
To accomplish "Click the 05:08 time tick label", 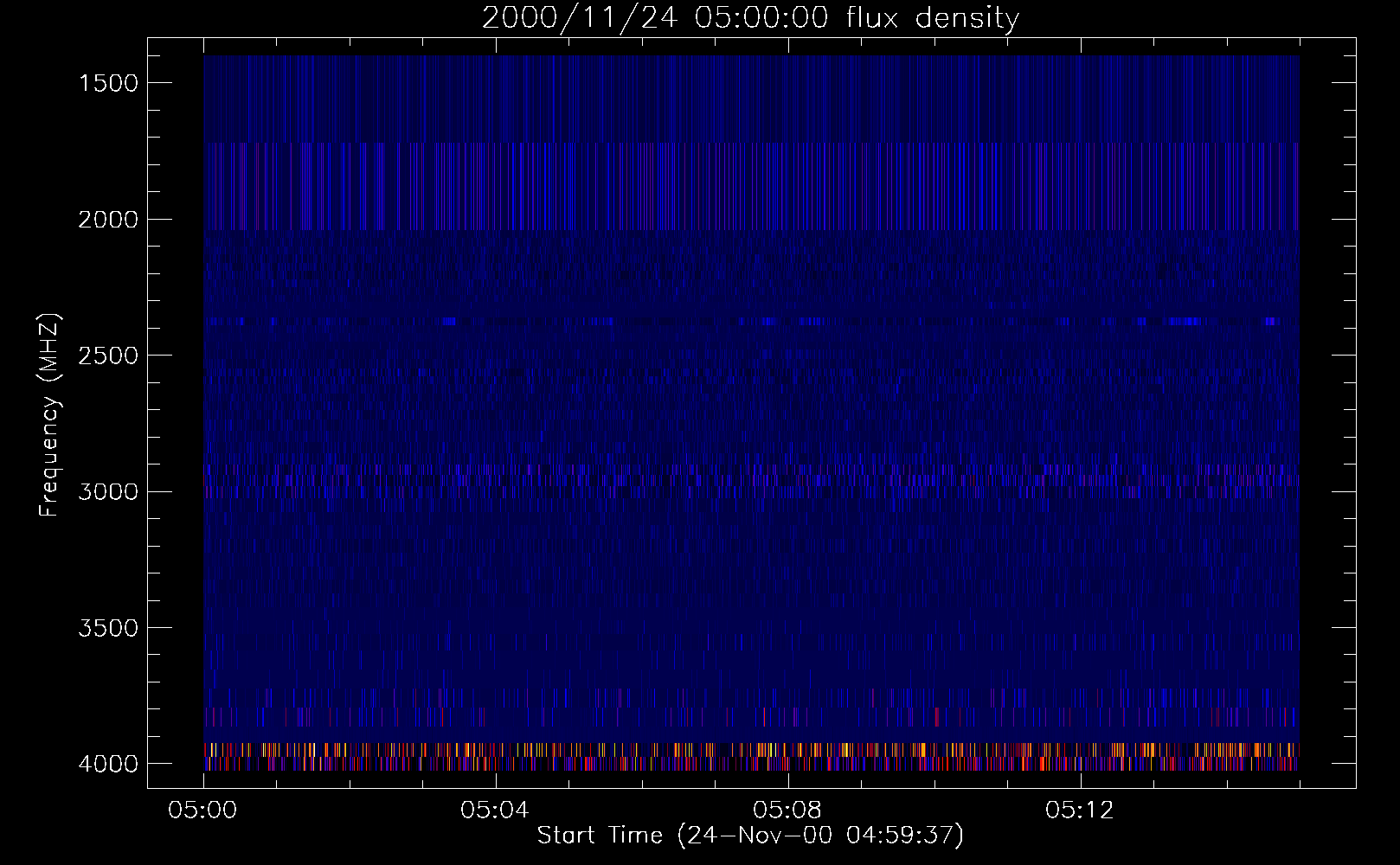I will 787,811.
